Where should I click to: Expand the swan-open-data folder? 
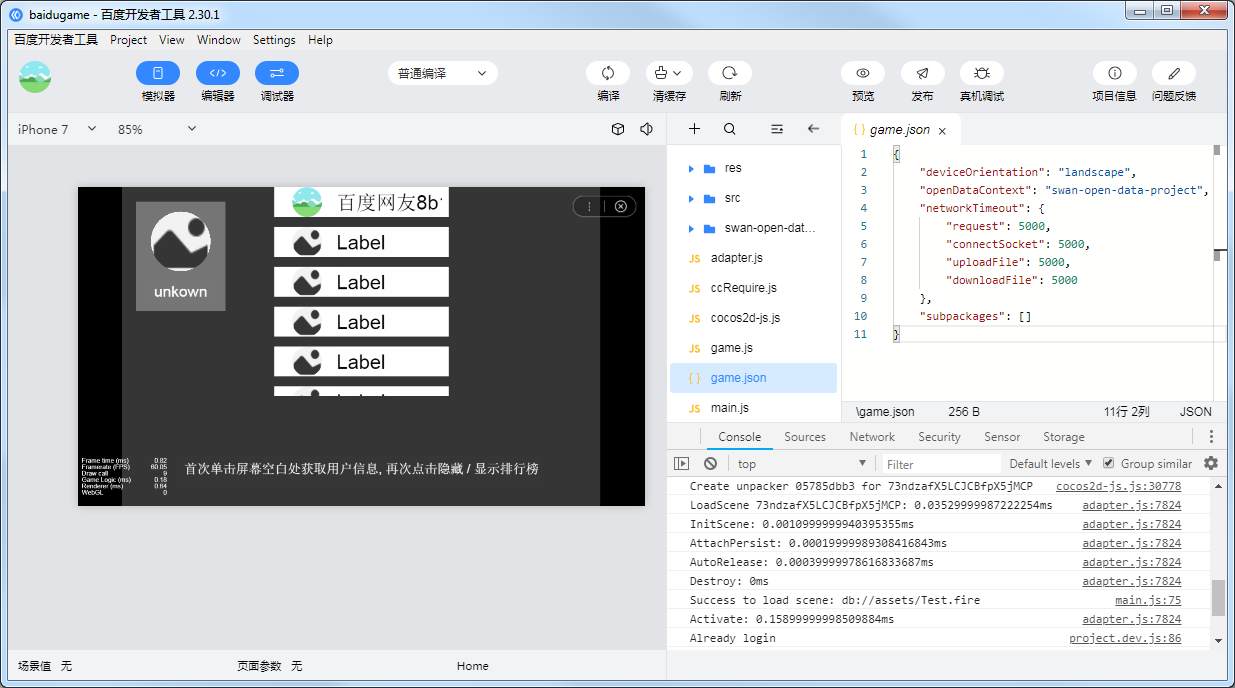click(691, 228)
